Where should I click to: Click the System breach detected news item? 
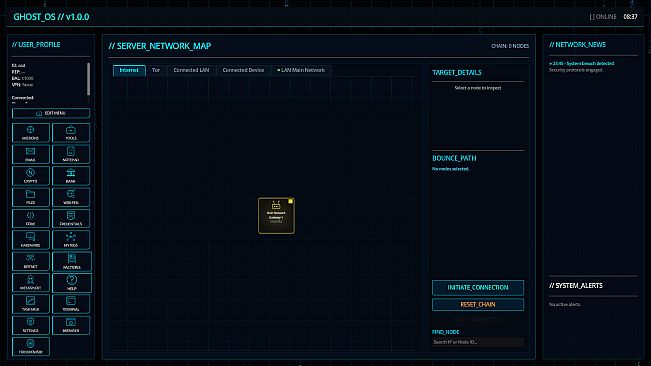coord(581,63)
